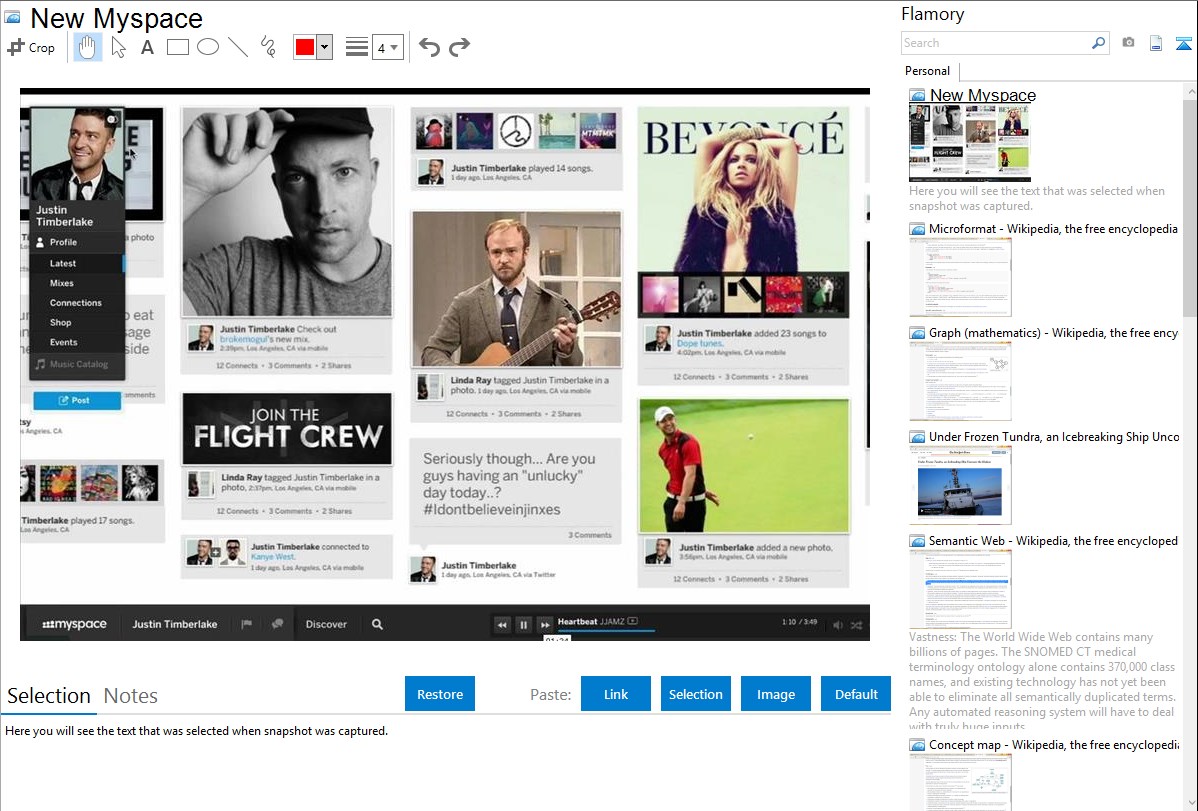Click the fast-forward playback button
1198x811 pixels.
point(544,624)
